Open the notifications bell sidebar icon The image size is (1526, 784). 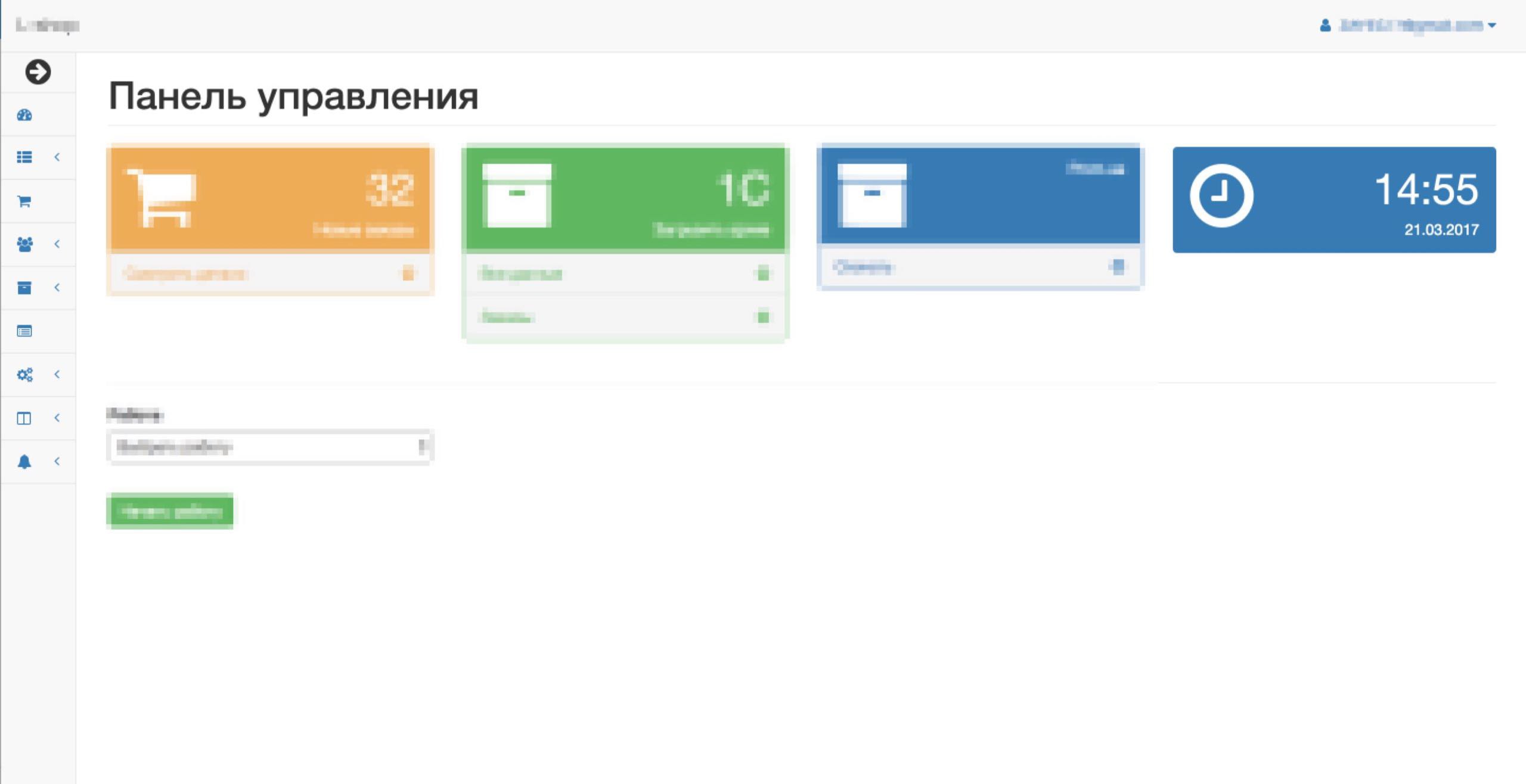tap(24, 462)
